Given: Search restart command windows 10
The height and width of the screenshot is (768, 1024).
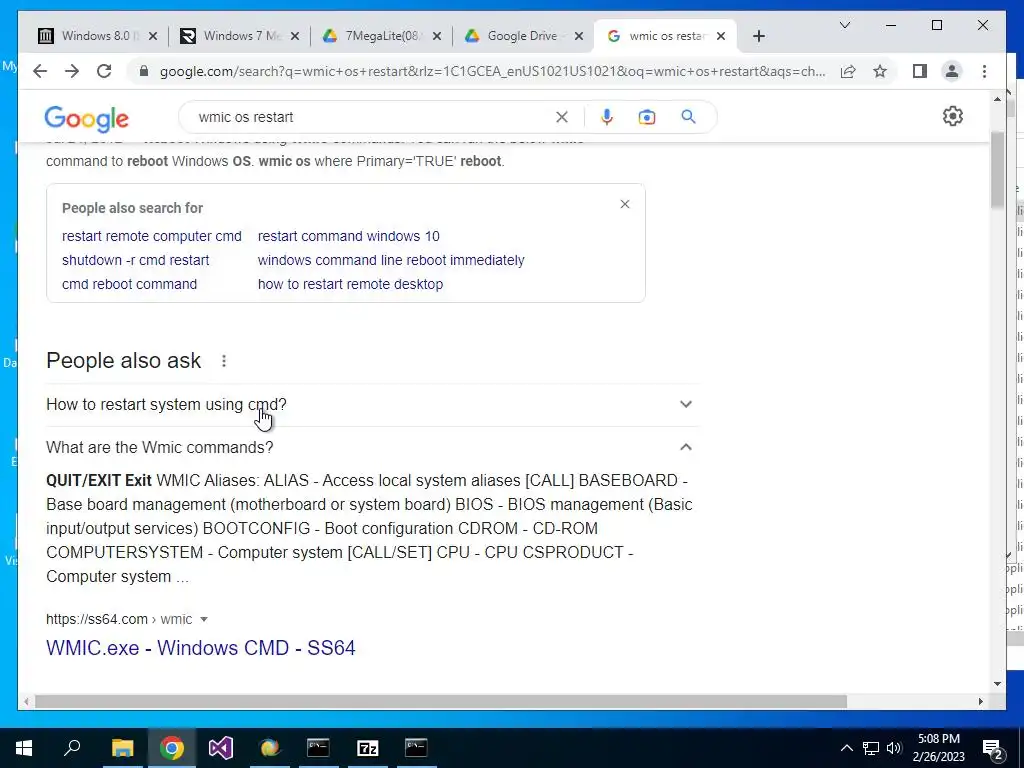Looking at the screenshot, I should (x=349, y=236).
